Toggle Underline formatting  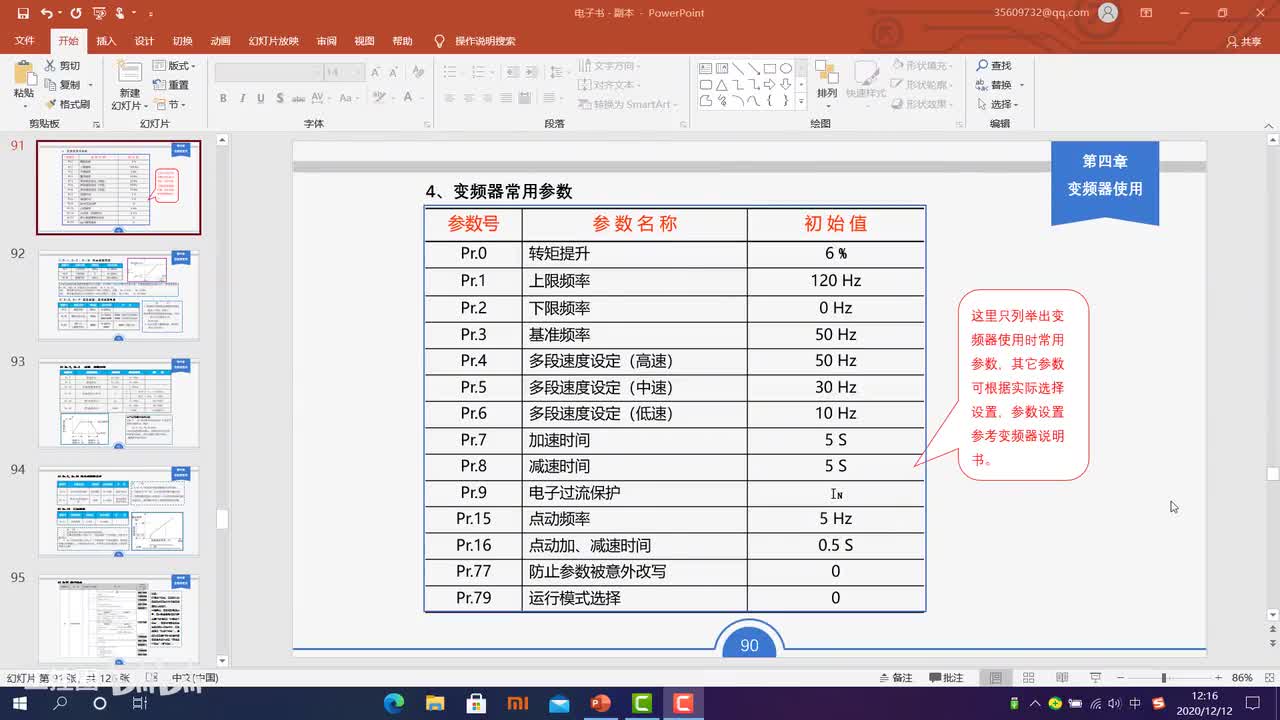point(261,98)
